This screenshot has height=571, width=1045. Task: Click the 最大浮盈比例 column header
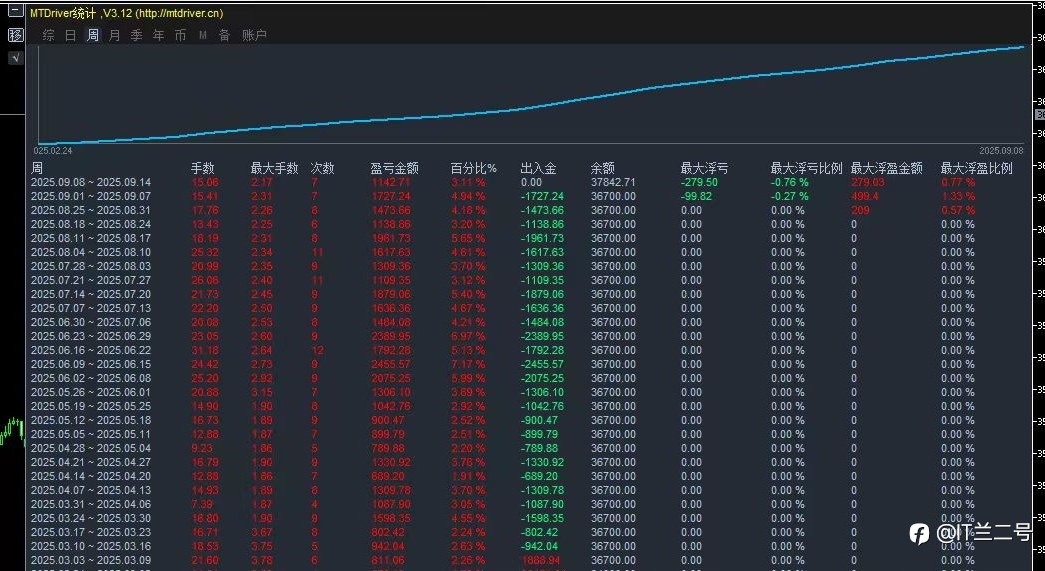(x=977, y=169)
